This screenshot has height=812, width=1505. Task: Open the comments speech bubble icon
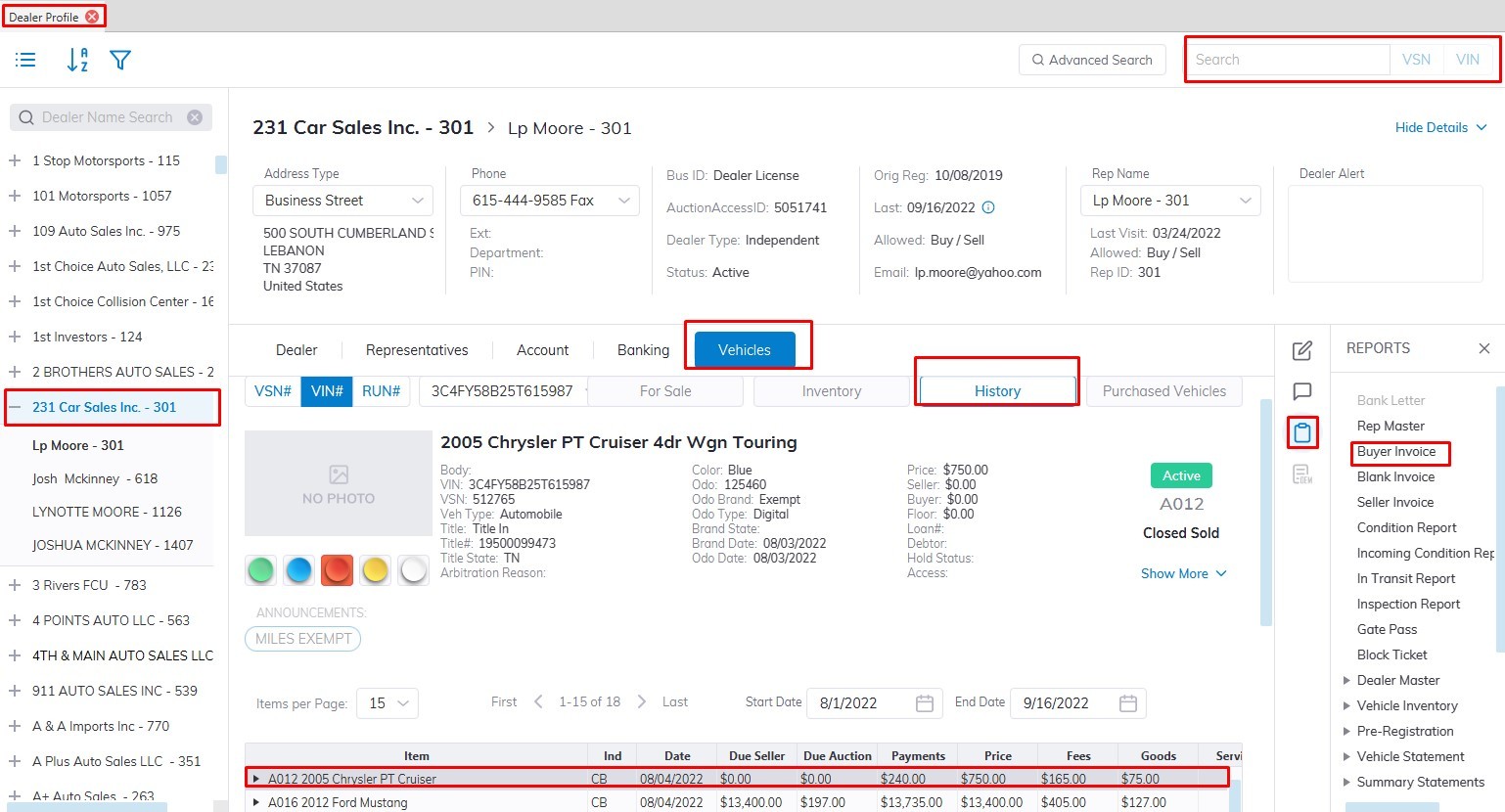[x=1302, y=392]
